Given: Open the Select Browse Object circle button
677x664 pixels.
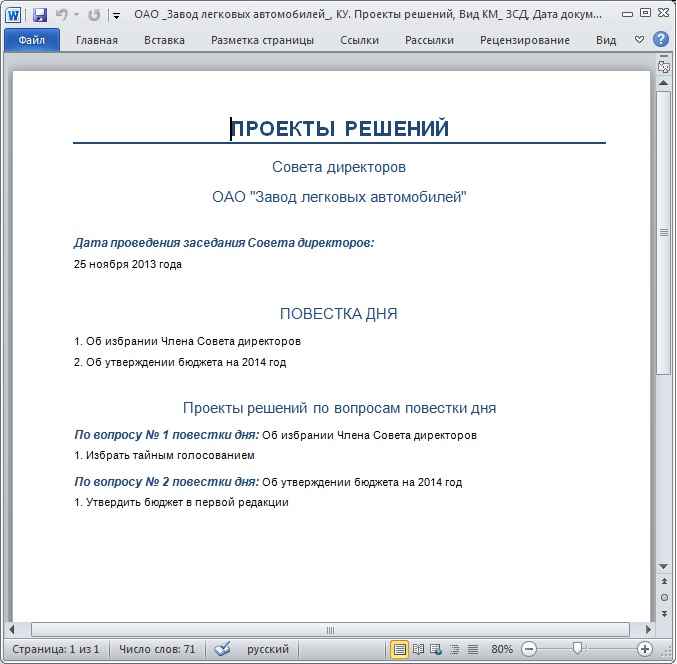Looking at the screenshot, I should click(664, 598).
